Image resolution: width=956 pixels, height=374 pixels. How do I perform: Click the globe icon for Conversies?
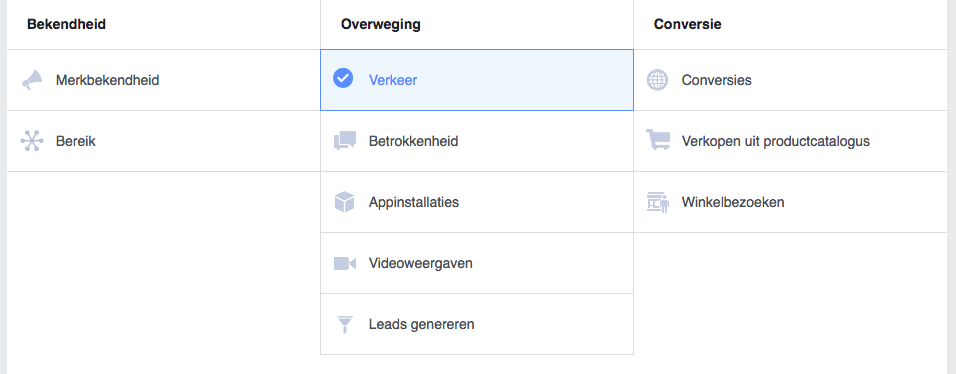click(657, 80)
